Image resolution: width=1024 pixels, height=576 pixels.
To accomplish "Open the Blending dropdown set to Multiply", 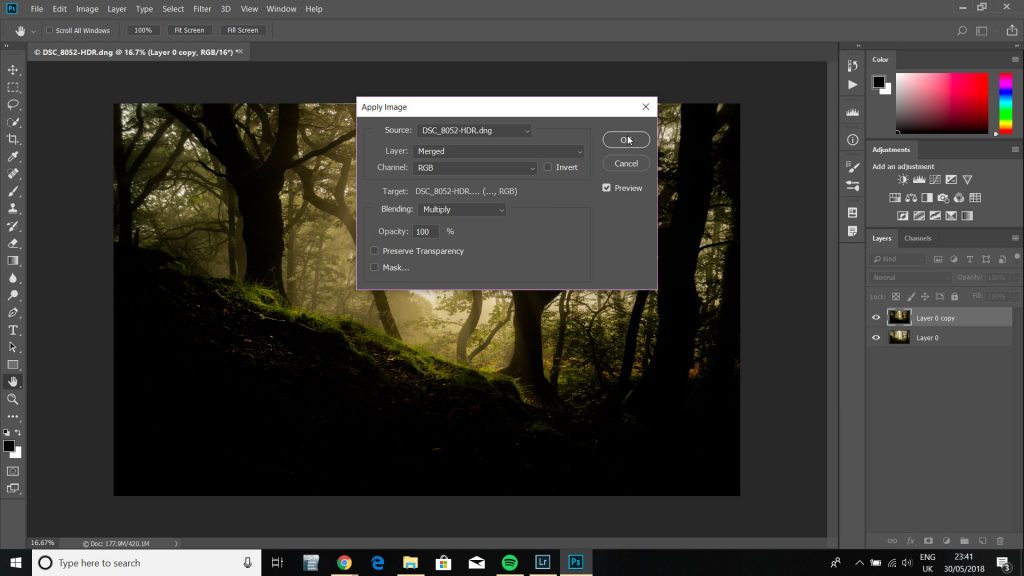I will pos(462,209).
